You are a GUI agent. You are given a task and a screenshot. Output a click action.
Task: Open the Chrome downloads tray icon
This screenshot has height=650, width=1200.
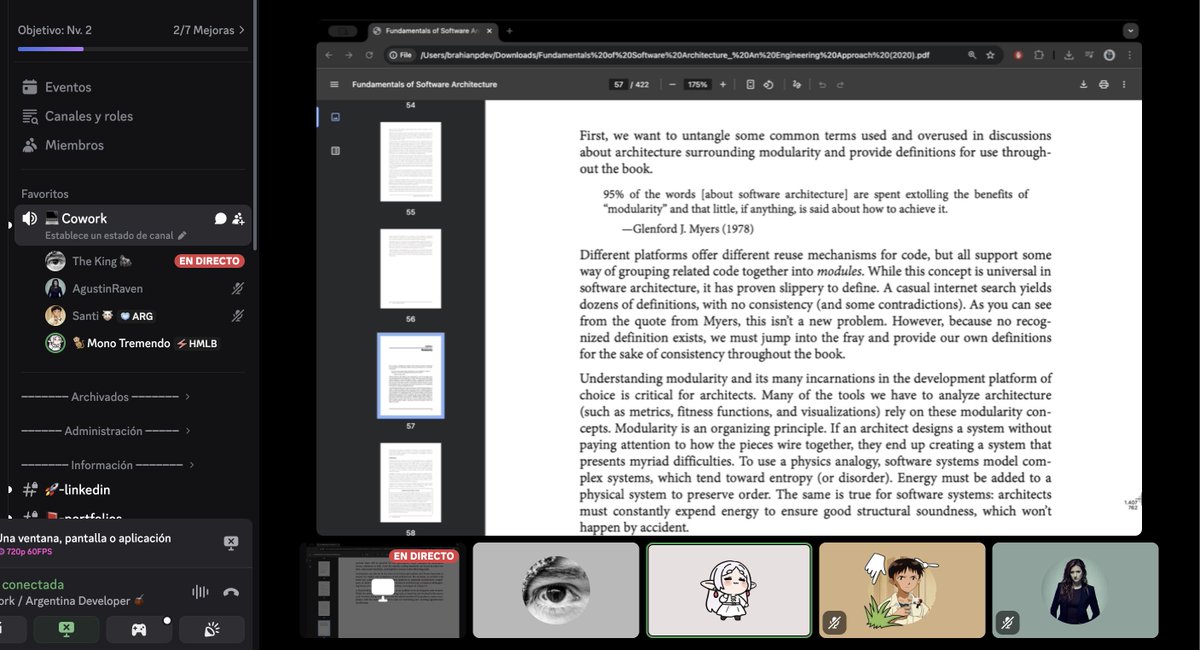(1069, 55)
